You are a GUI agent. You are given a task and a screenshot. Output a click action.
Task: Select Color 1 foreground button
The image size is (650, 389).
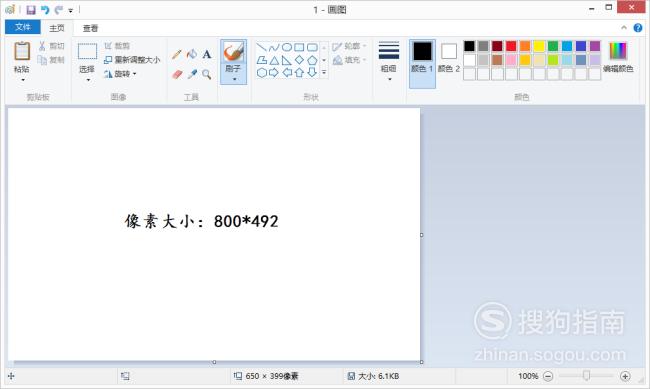pyautogui.click(x=422, y=63)
